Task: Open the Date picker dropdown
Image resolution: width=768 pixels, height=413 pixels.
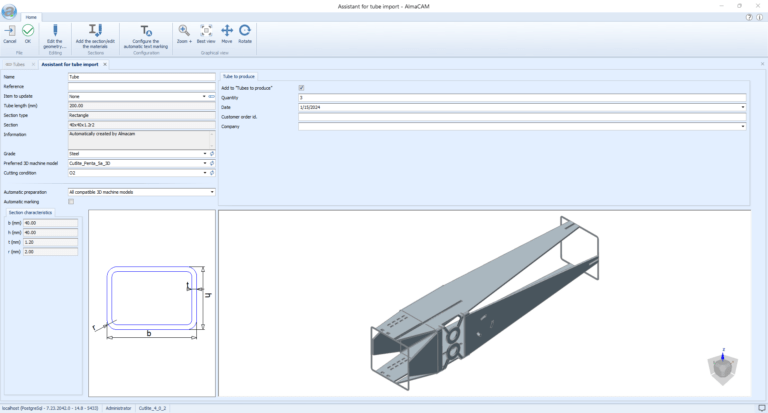Action: click(742, 107)
